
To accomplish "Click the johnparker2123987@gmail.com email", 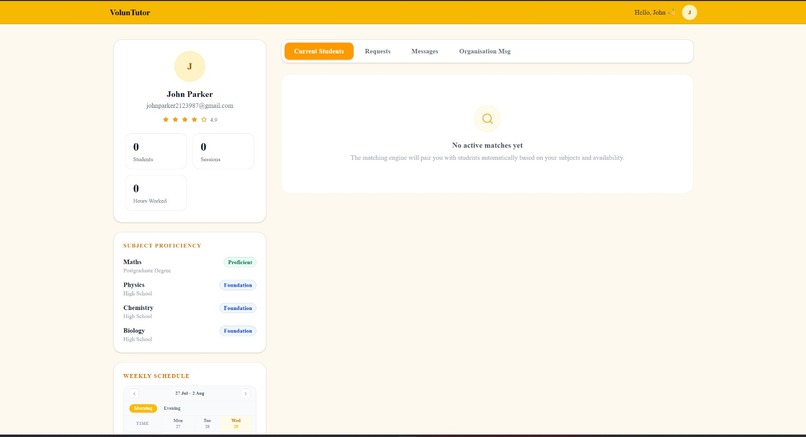I will click(x=190, y=105).
